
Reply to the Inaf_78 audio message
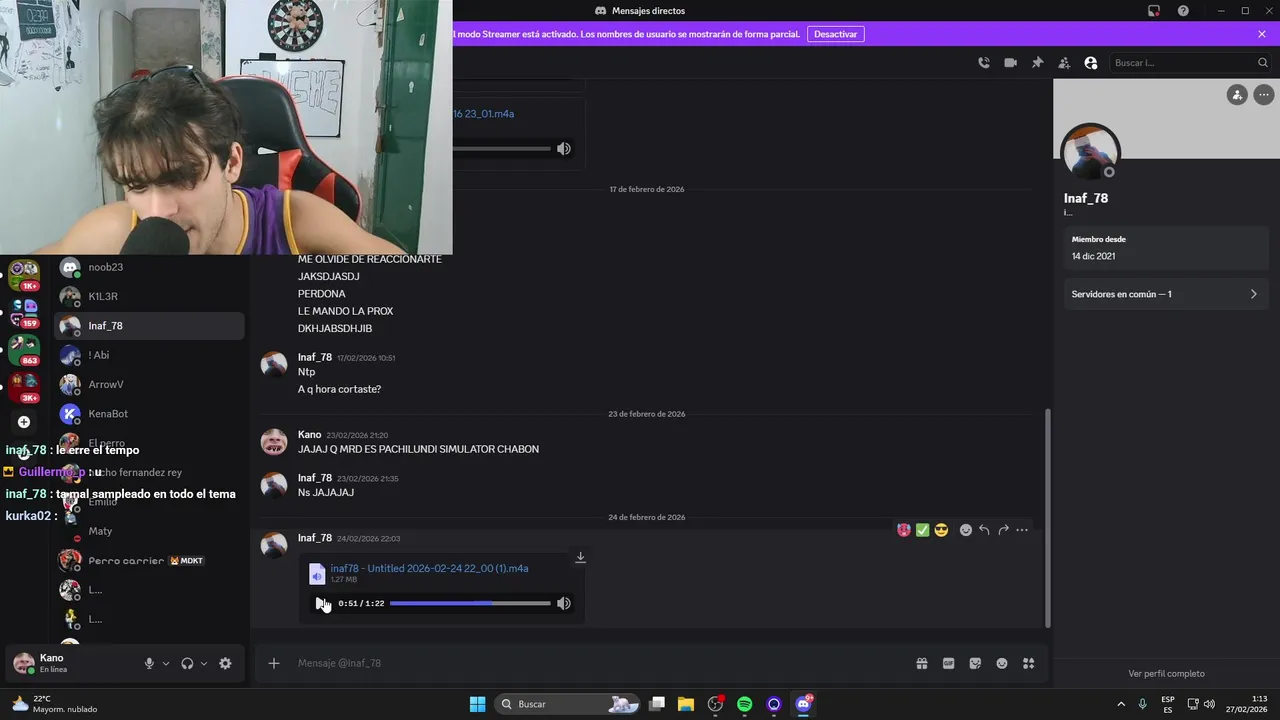(x=984, y=530)
